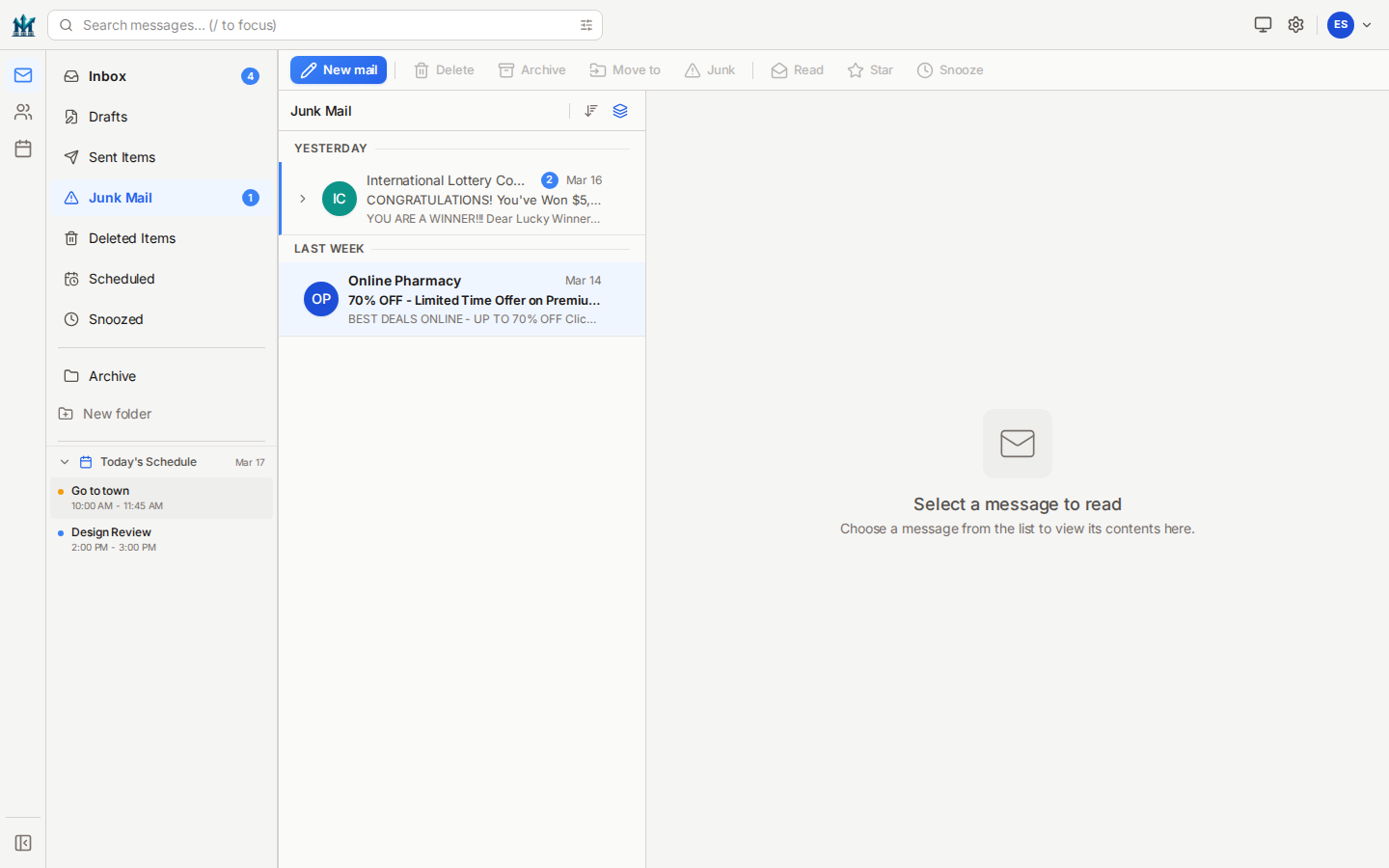1389x868 pixels.
Task: Click the monitor display icon
Action: pyautogui.click(x=1263, y=25)
